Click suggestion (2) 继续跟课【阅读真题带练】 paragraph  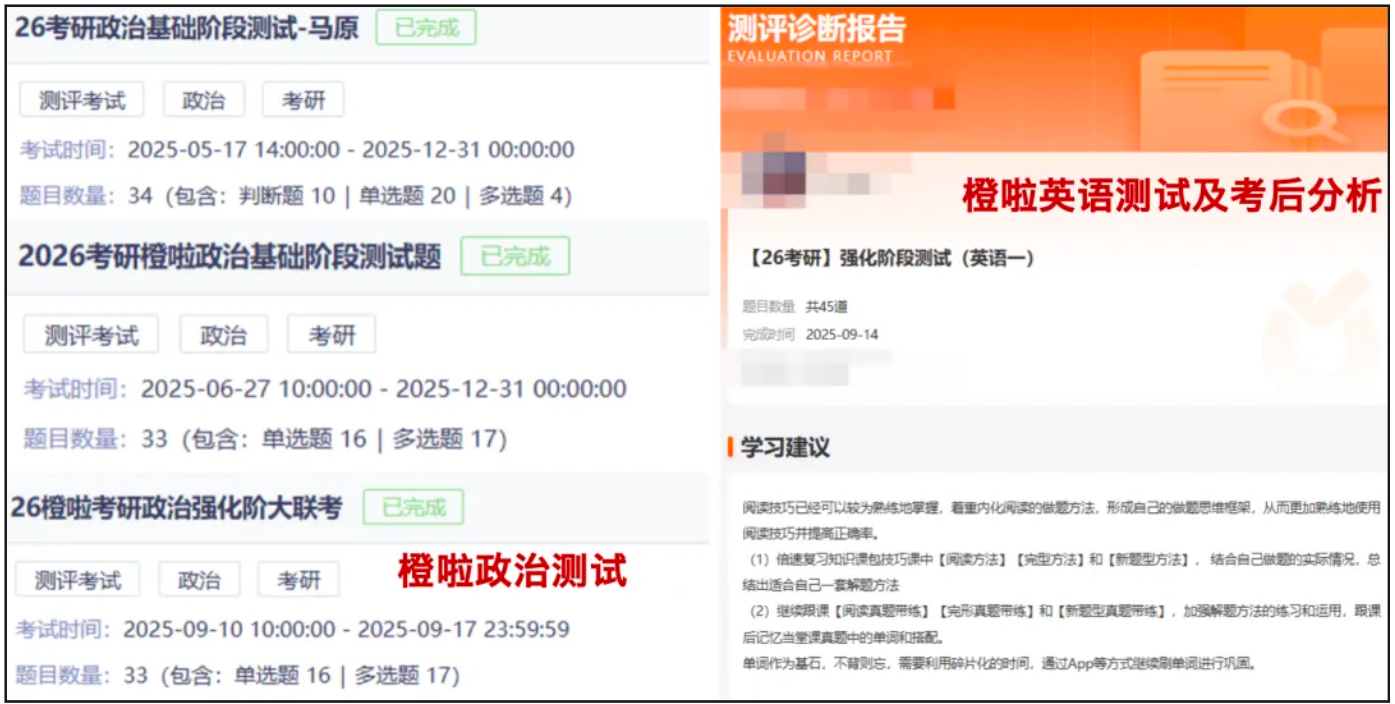[x=1063, y=623]
